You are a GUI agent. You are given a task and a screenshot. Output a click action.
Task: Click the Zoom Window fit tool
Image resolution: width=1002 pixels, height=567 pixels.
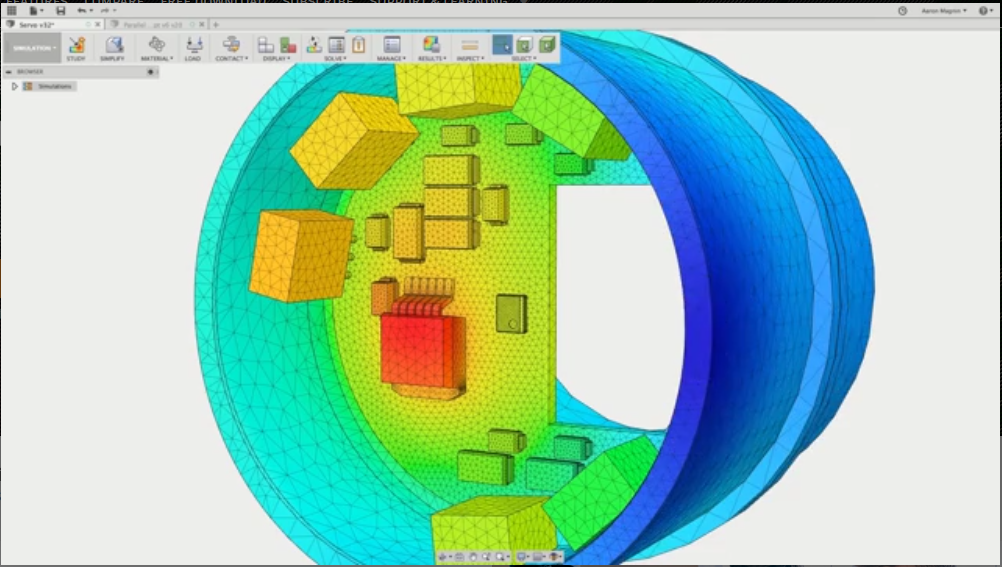pos(501,557)
